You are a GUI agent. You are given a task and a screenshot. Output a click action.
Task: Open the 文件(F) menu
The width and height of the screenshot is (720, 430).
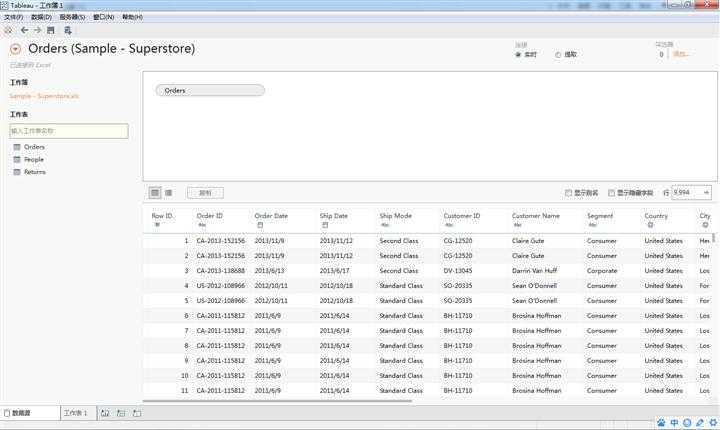pyautogui.click(x=14, y=17)
